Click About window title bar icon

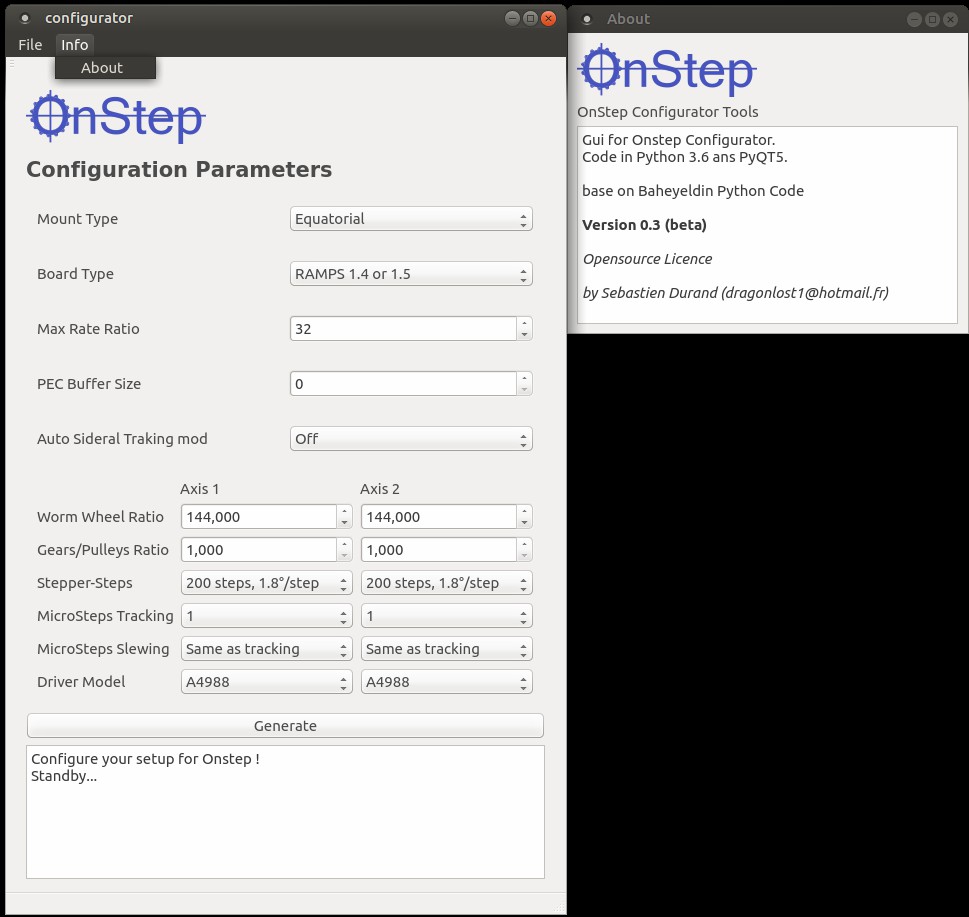click(x=587, y=19)
